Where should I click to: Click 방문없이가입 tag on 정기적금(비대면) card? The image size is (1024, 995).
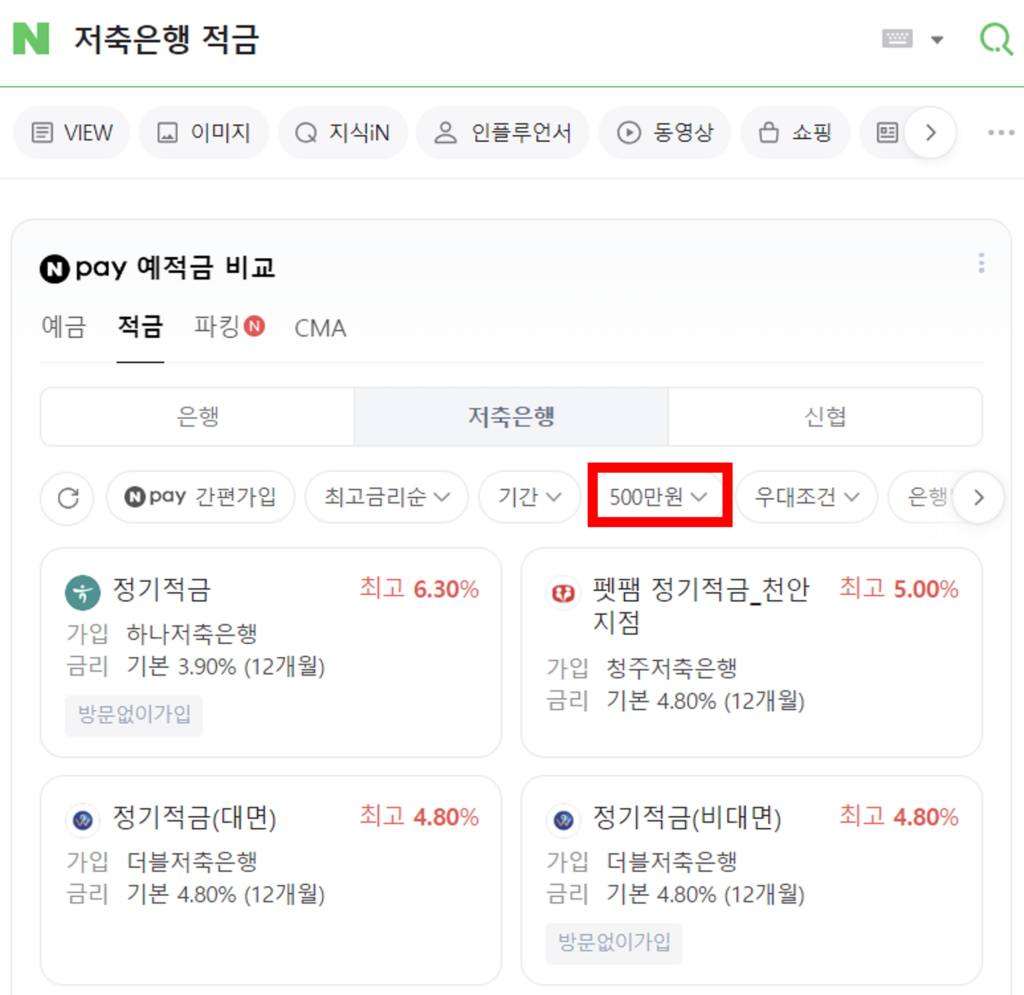[x=614, y=943]
